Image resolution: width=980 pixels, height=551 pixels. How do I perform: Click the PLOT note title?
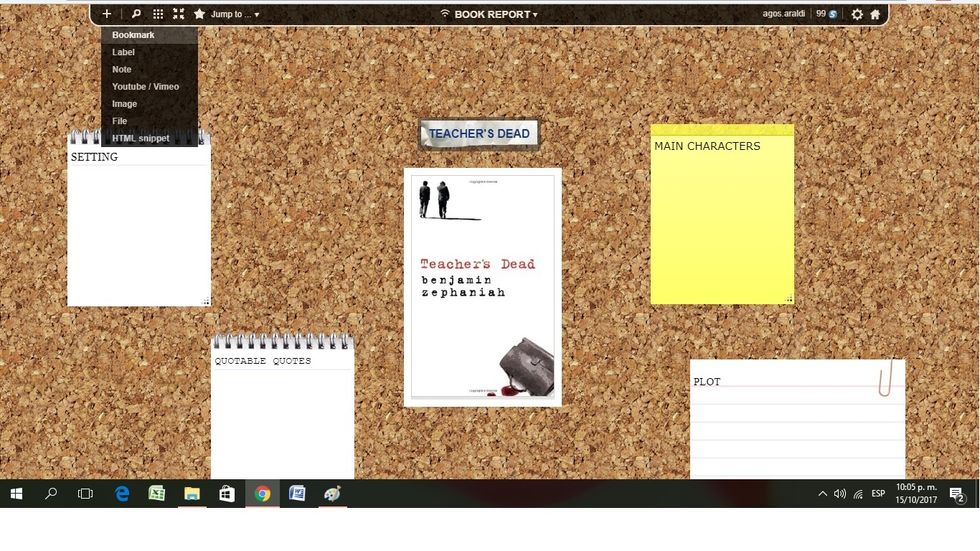[707, 382]
